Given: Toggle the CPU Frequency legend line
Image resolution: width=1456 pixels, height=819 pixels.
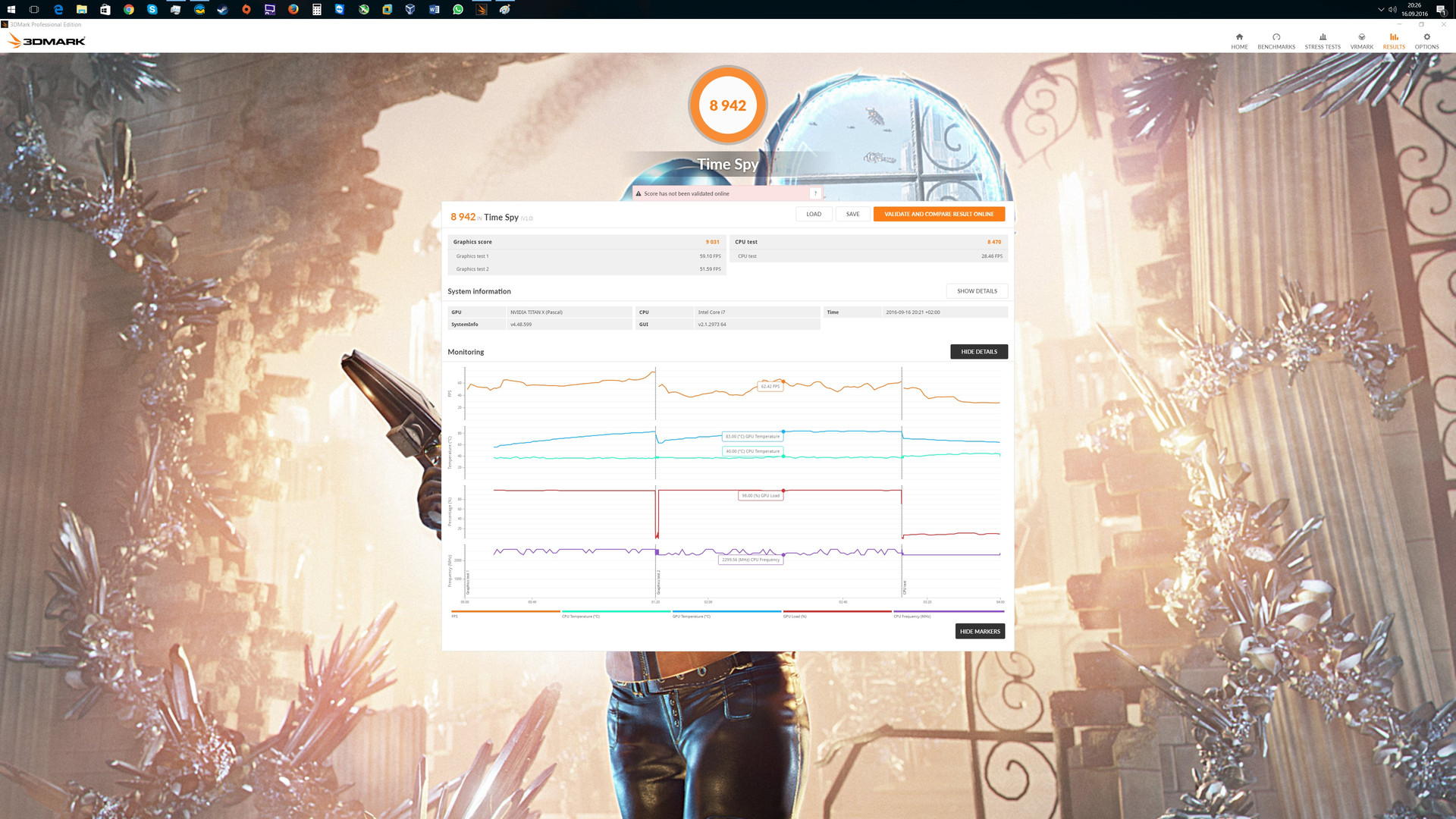Looking at the screenshot, I should pyautogui.click(x=949, y=613).
